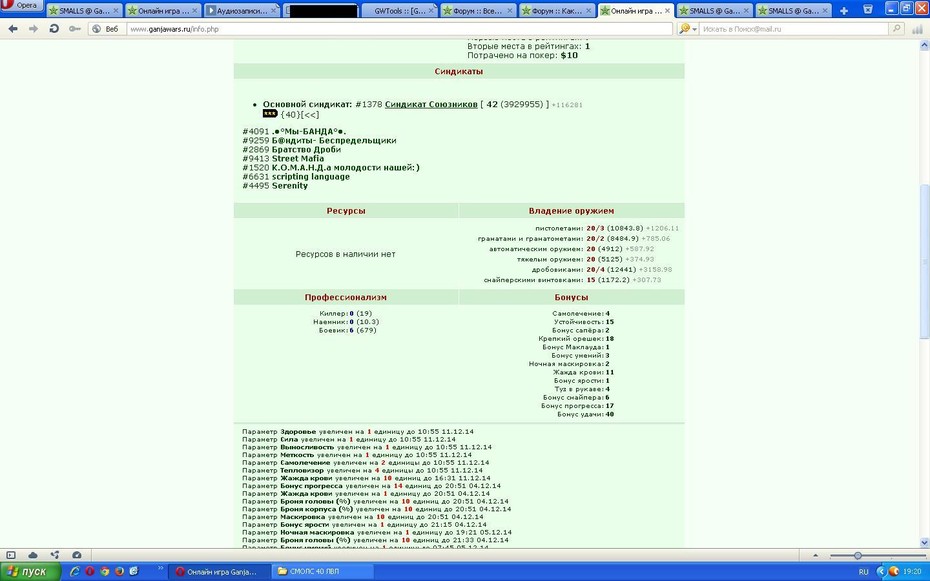This screenshot has height=581, width=930.
Task: Click the Профессионализм header
Action: 346,297
